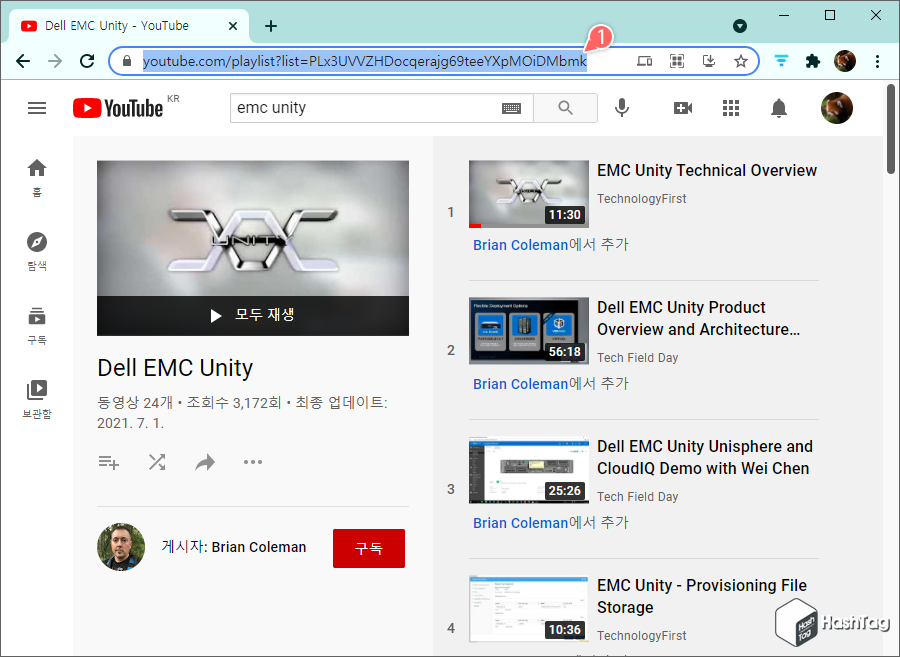Open Tech Field Day channel under video 2
The image size is (900, 657).
click(637, 357)
